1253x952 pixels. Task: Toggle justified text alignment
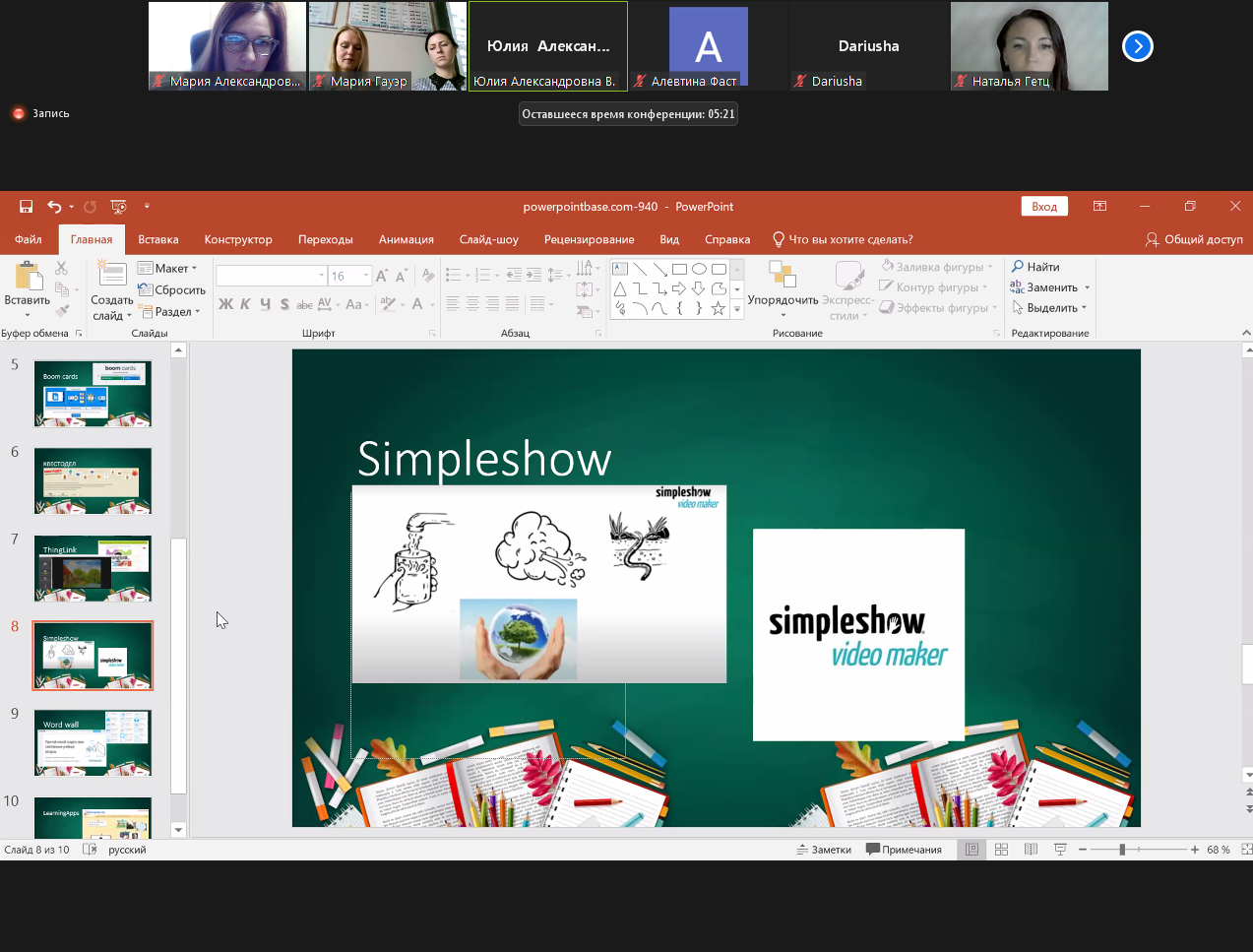(x=512, y=304)
